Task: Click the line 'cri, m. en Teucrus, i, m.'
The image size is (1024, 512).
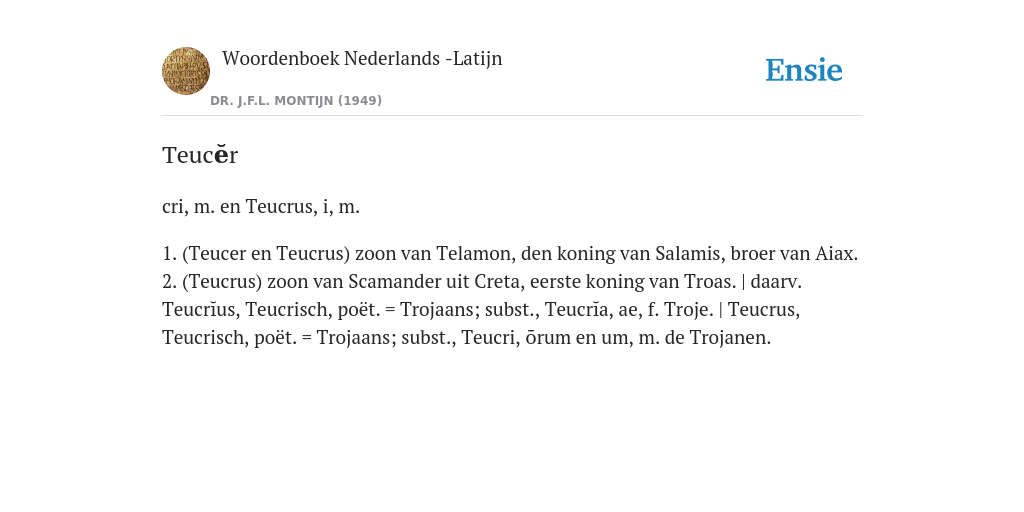Action: coord(261,207)
